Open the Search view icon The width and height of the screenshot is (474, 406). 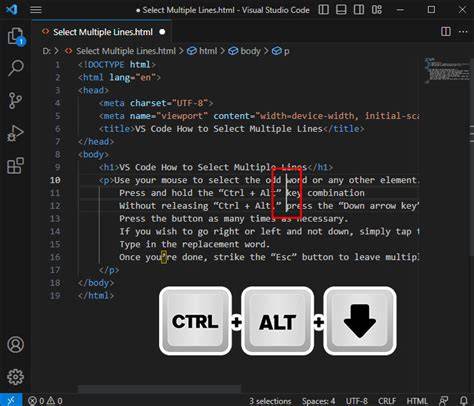pos(16,68)
